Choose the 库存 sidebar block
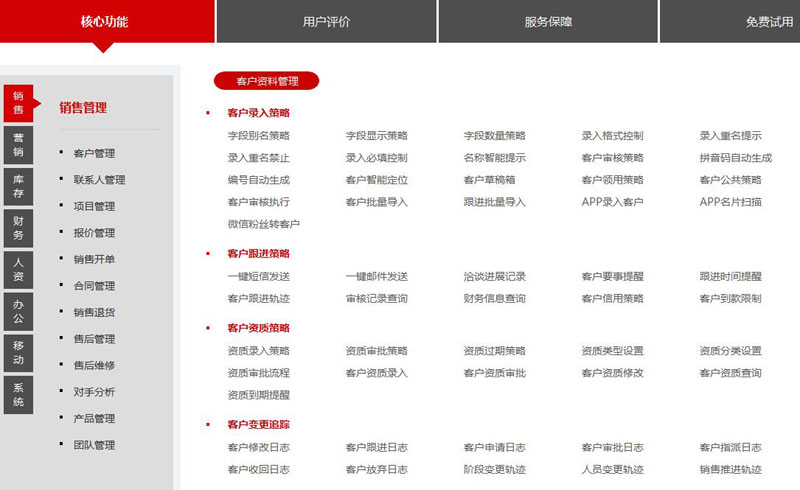800x490 pixels. pyautogui.click(x=18, y=186)
